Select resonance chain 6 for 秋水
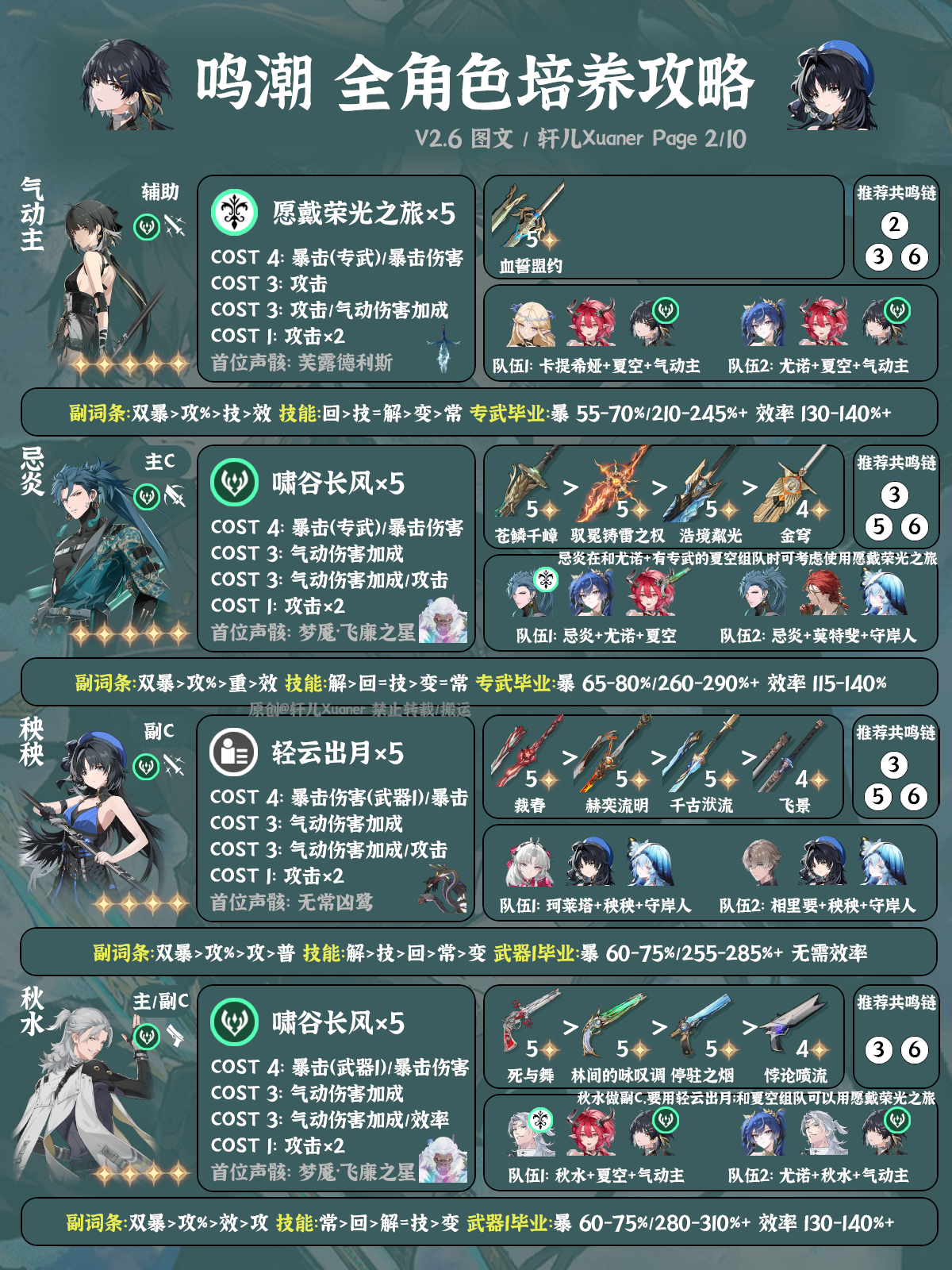Viewport: 952px width, 1270px height. click(x=913, y=1050)
